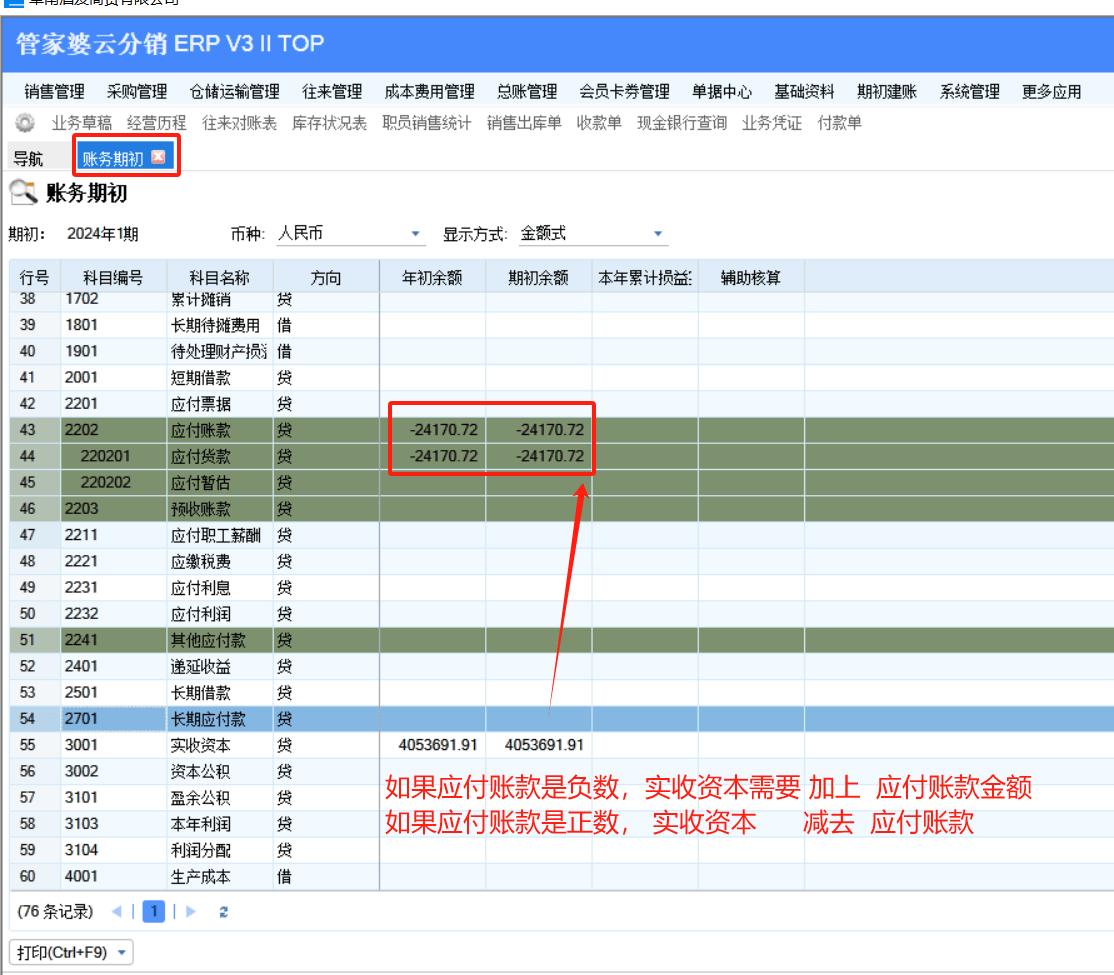Open the 显示方式 金额式 dropdown
The image size is (1114, 975).
click(658, 234)
